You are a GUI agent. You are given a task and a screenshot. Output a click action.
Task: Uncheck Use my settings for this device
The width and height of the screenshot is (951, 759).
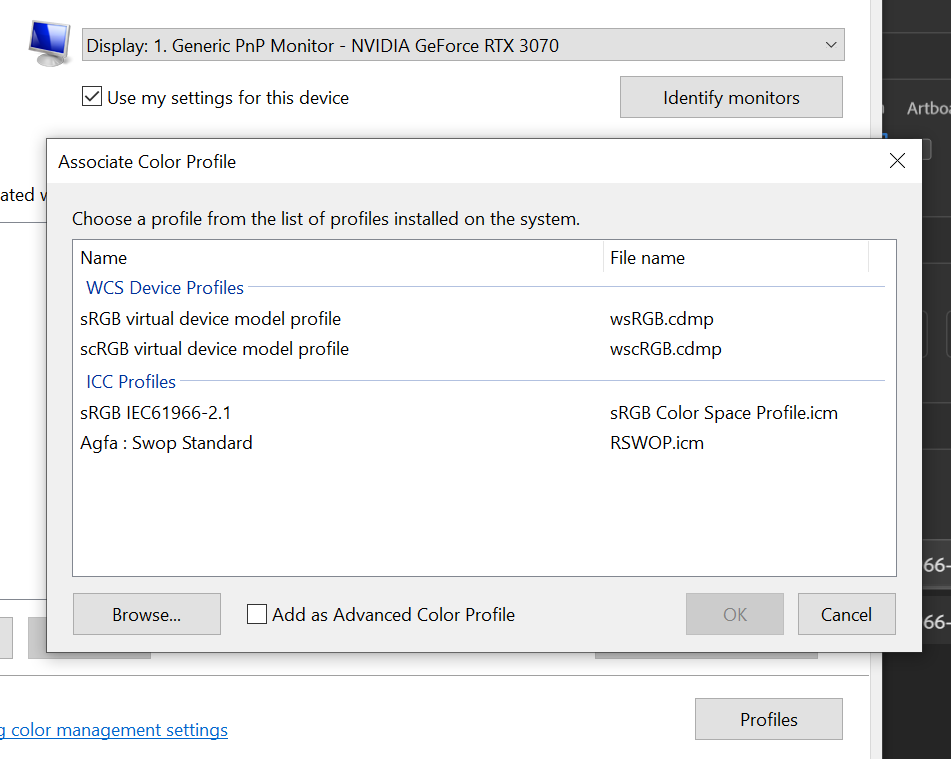click(92, 96)
